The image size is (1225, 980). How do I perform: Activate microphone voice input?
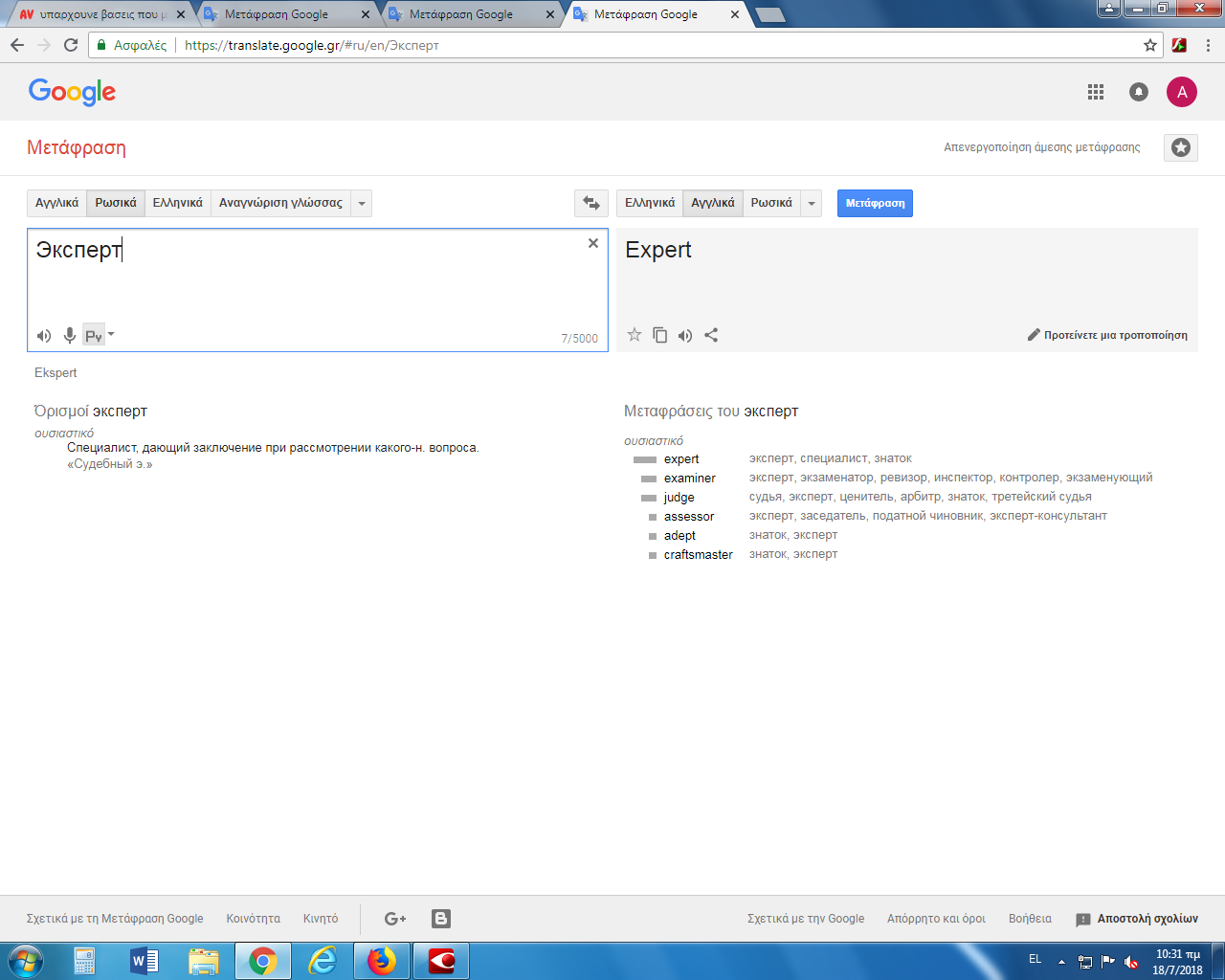69,335
